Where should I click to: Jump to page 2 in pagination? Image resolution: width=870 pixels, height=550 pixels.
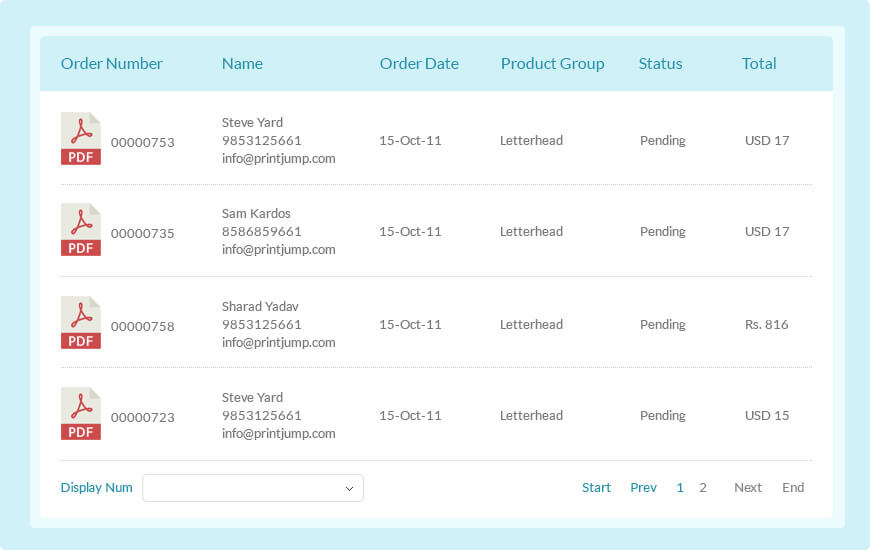pyautogui.click(x=703, y=487)
